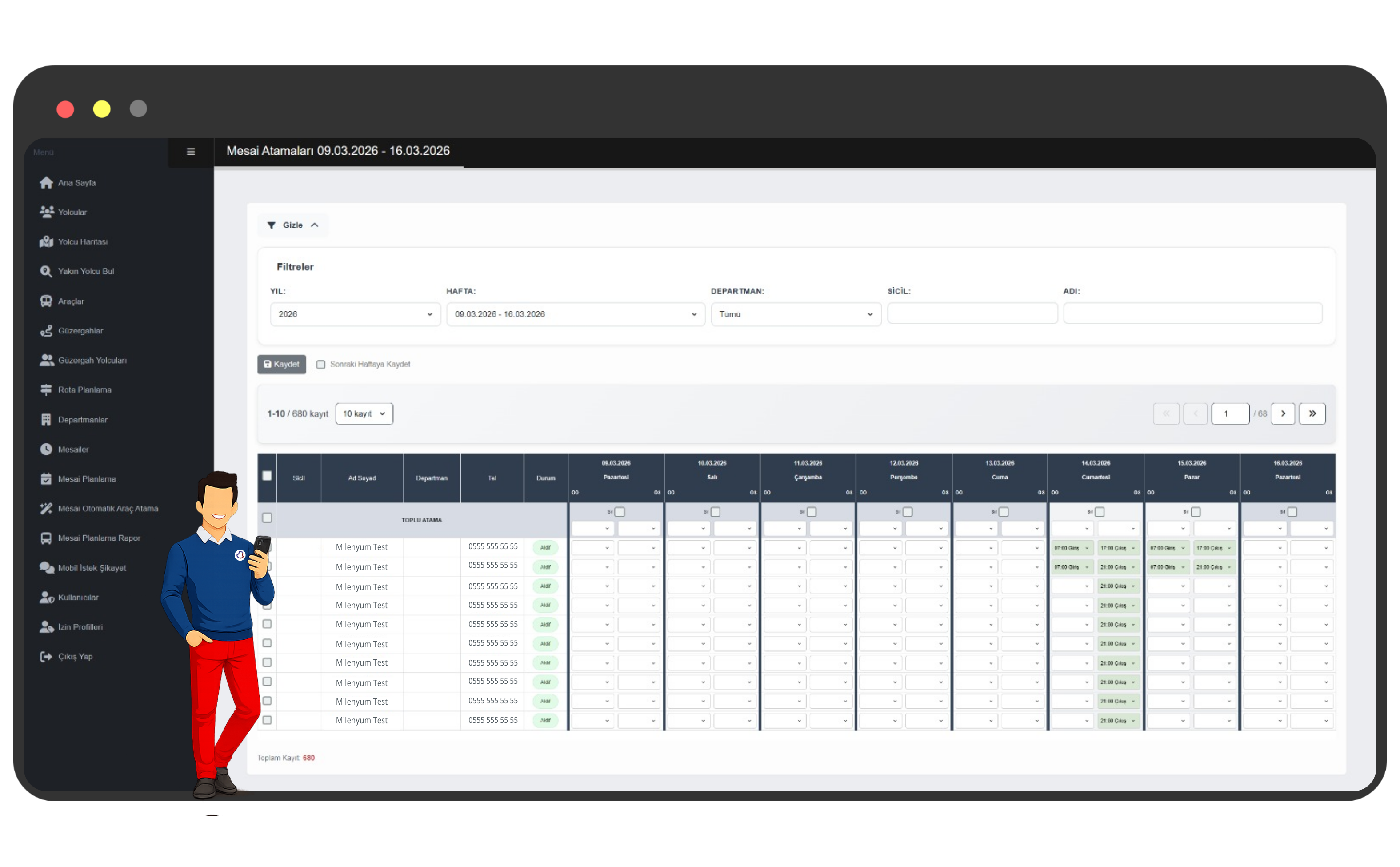Tick the Toplu Atama row checkbox
The height and width of the screenshot is (867, 1400).
coord(267,518)
